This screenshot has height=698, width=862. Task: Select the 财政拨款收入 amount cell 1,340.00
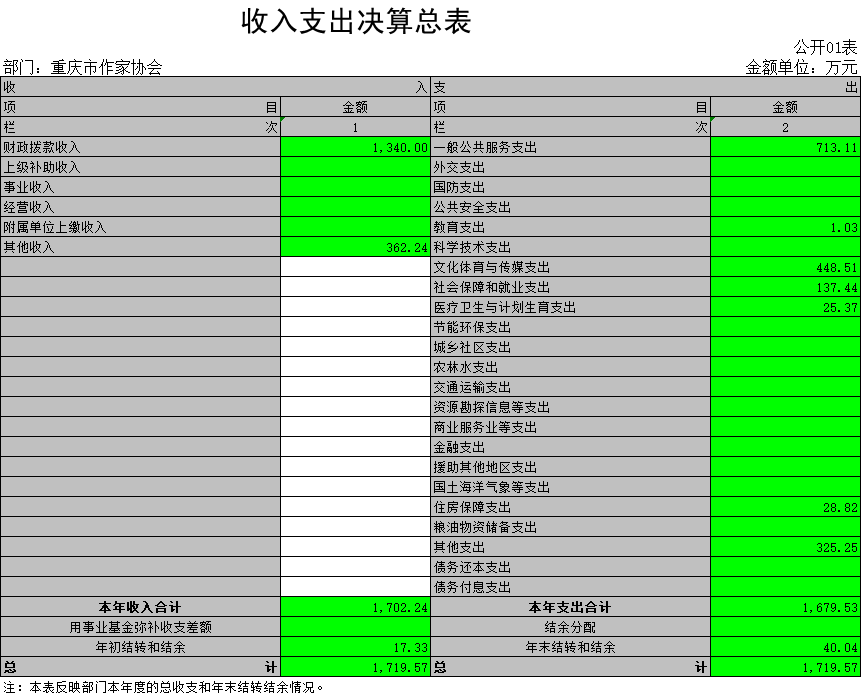(355, 147)
